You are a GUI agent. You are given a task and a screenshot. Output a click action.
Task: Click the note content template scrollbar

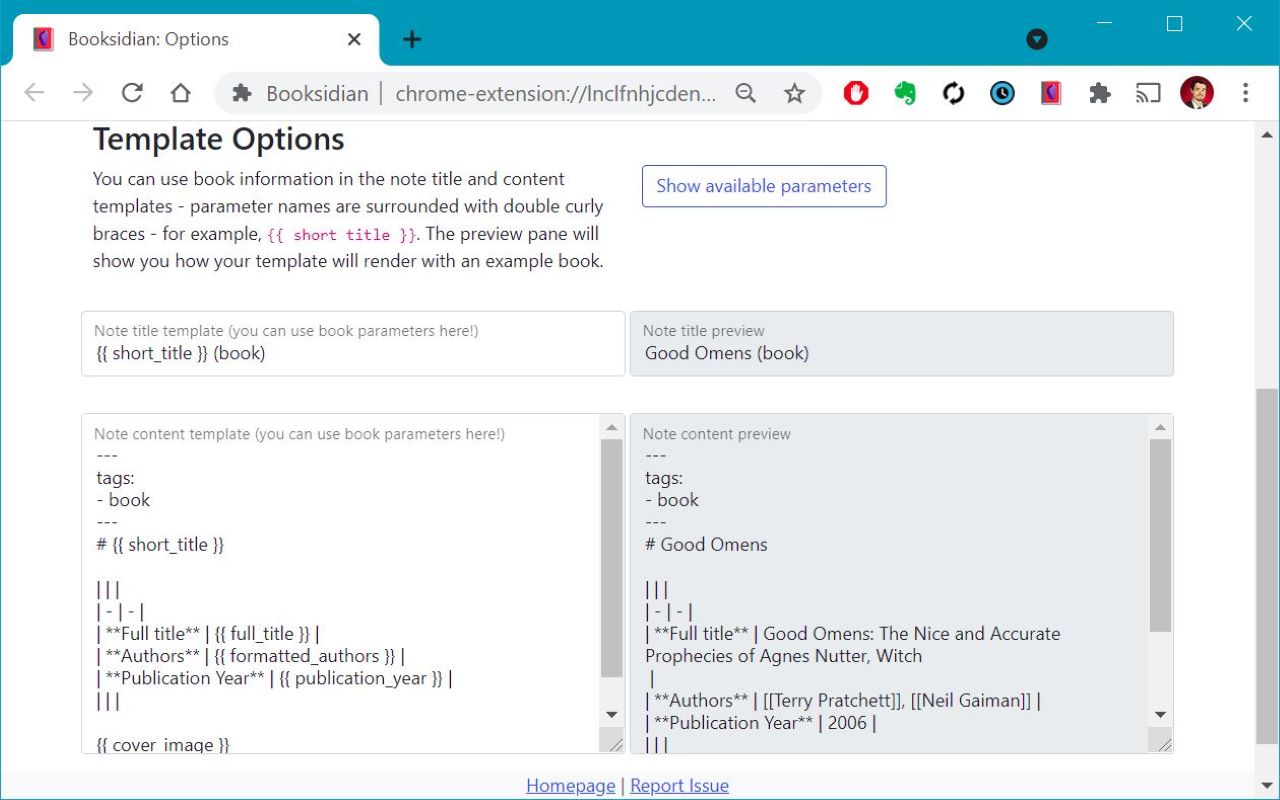[611, 560]
